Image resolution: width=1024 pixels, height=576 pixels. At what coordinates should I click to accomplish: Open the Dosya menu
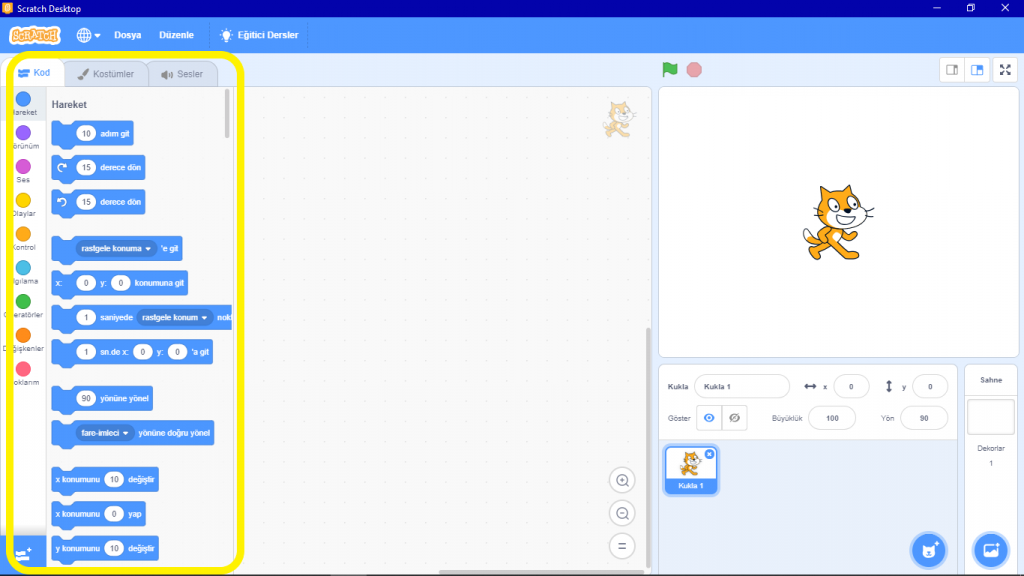(x=127, y=35)
